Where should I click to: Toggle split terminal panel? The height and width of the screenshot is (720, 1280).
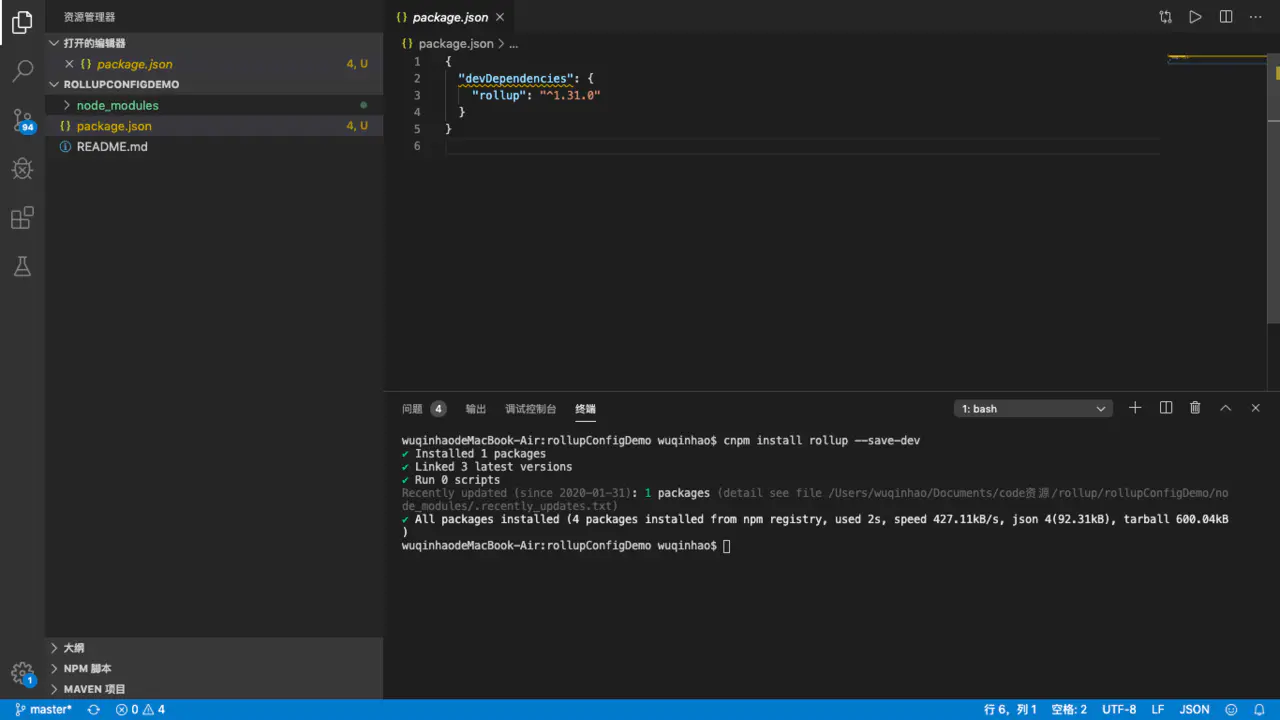[1165, 408]
